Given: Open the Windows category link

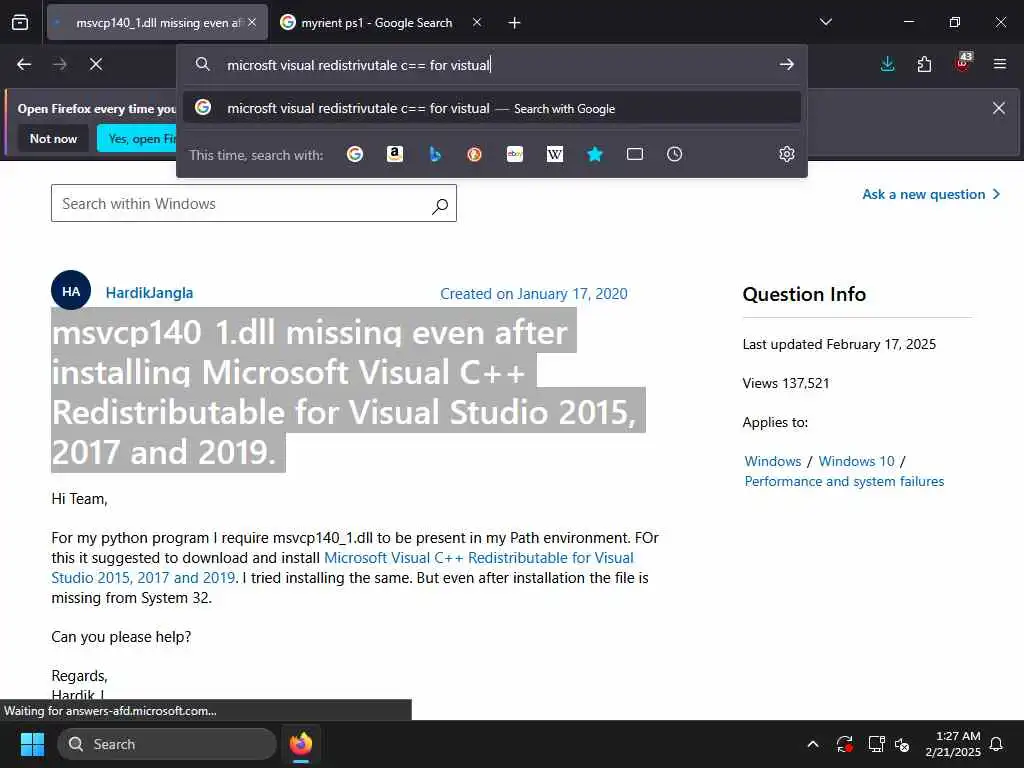Looking at the screenshot, I should click(x=773, y=461).
